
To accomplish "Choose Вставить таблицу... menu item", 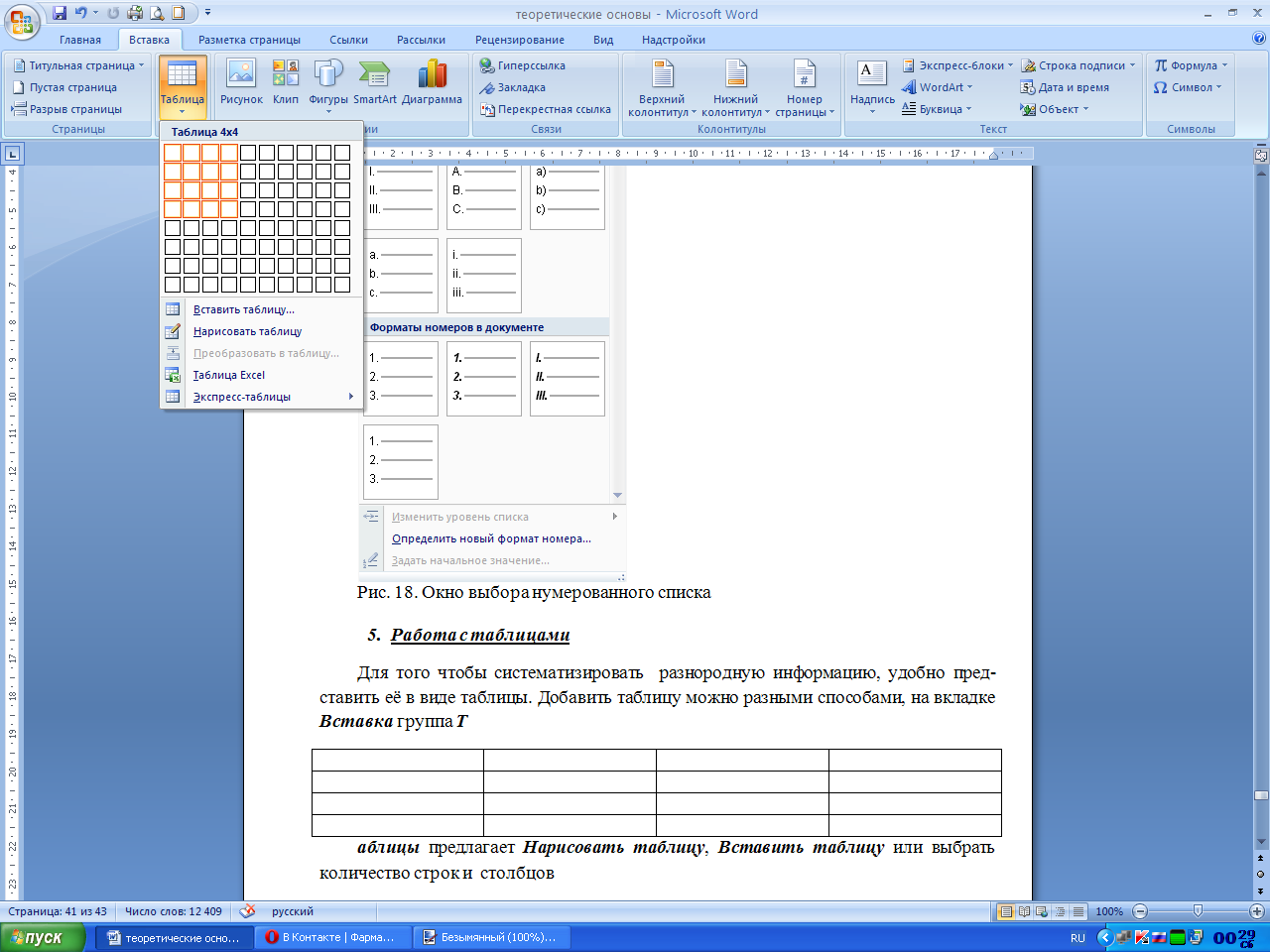I will (244, 309).
